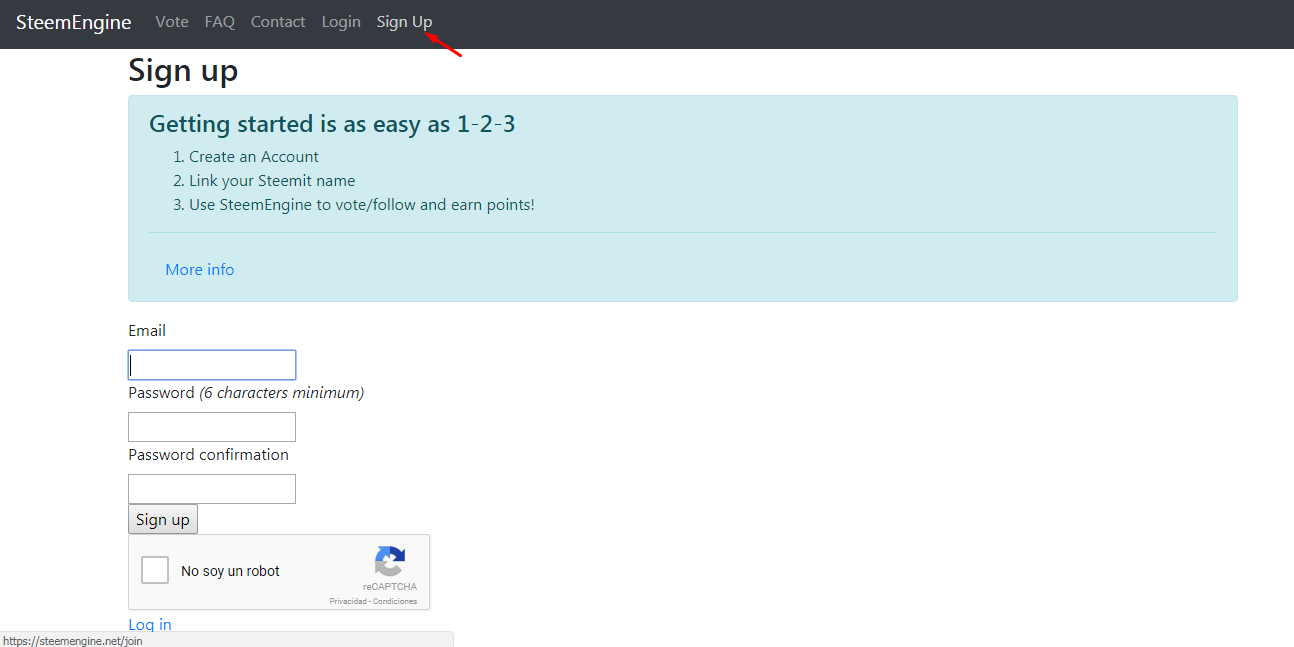Select Login in the top navigation

[341, 22]
